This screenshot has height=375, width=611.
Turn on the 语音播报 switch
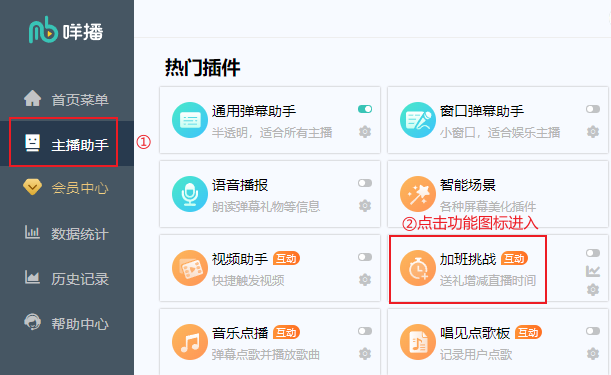coord(365,183)
